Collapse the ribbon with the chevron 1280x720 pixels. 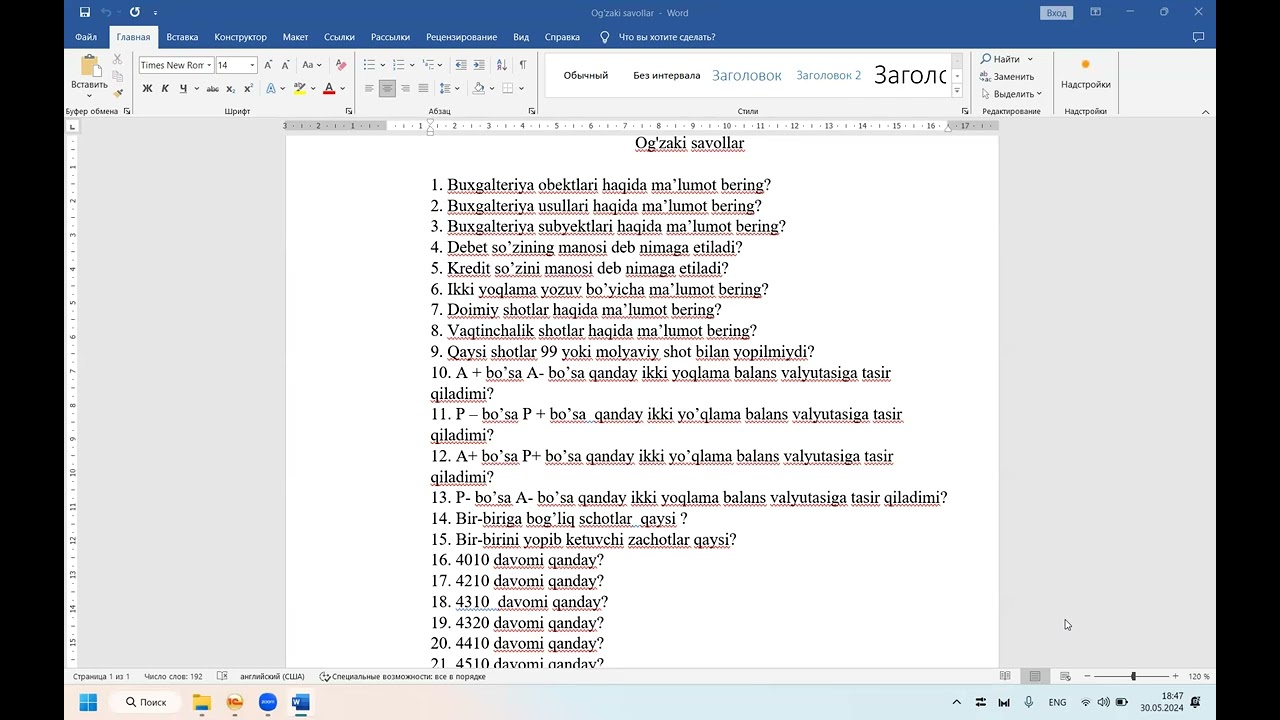point(1205,111)
